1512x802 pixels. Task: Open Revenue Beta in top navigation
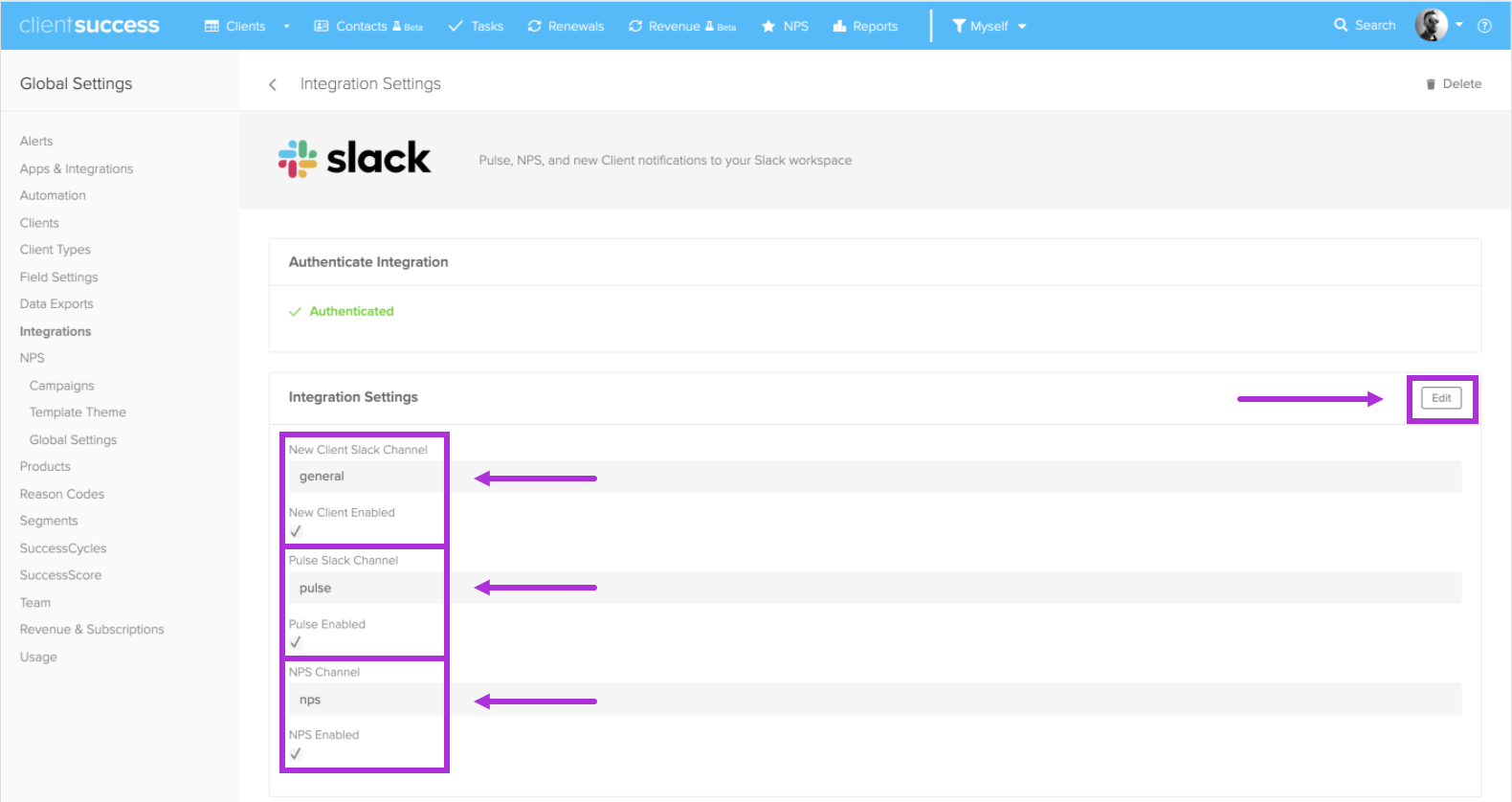(682, 26)
